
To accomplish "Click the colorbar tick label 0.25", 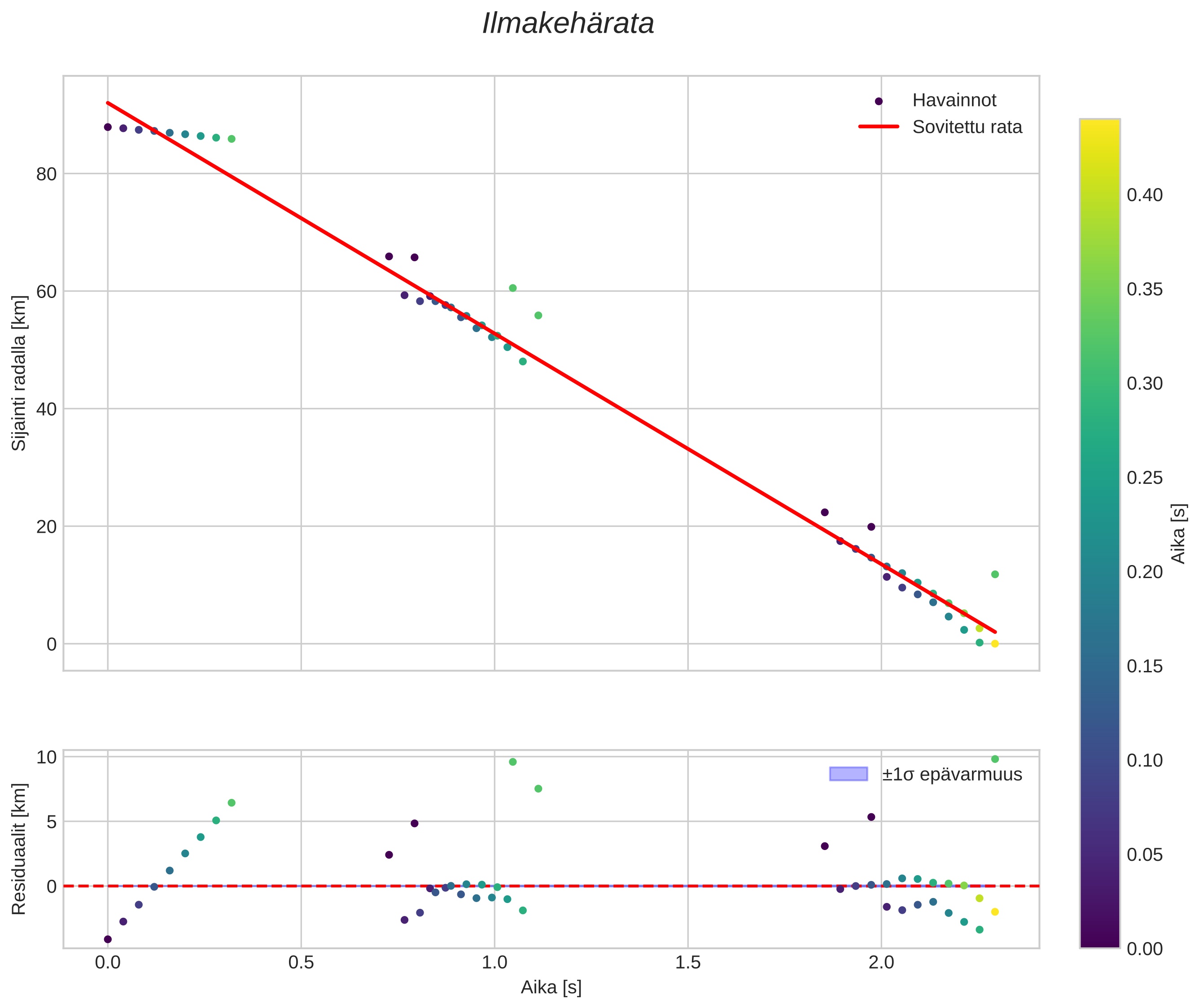I will tap(1144, 478).
